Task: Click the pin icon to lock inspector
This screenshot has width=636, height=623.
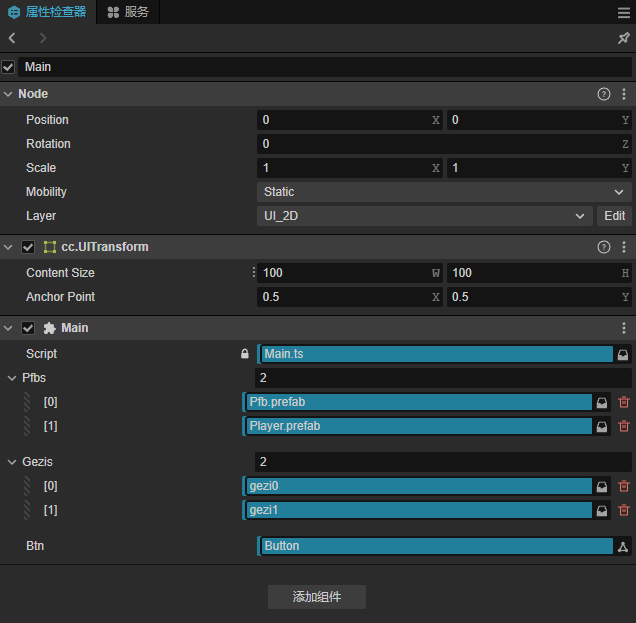Action: (x=623, y=38)
